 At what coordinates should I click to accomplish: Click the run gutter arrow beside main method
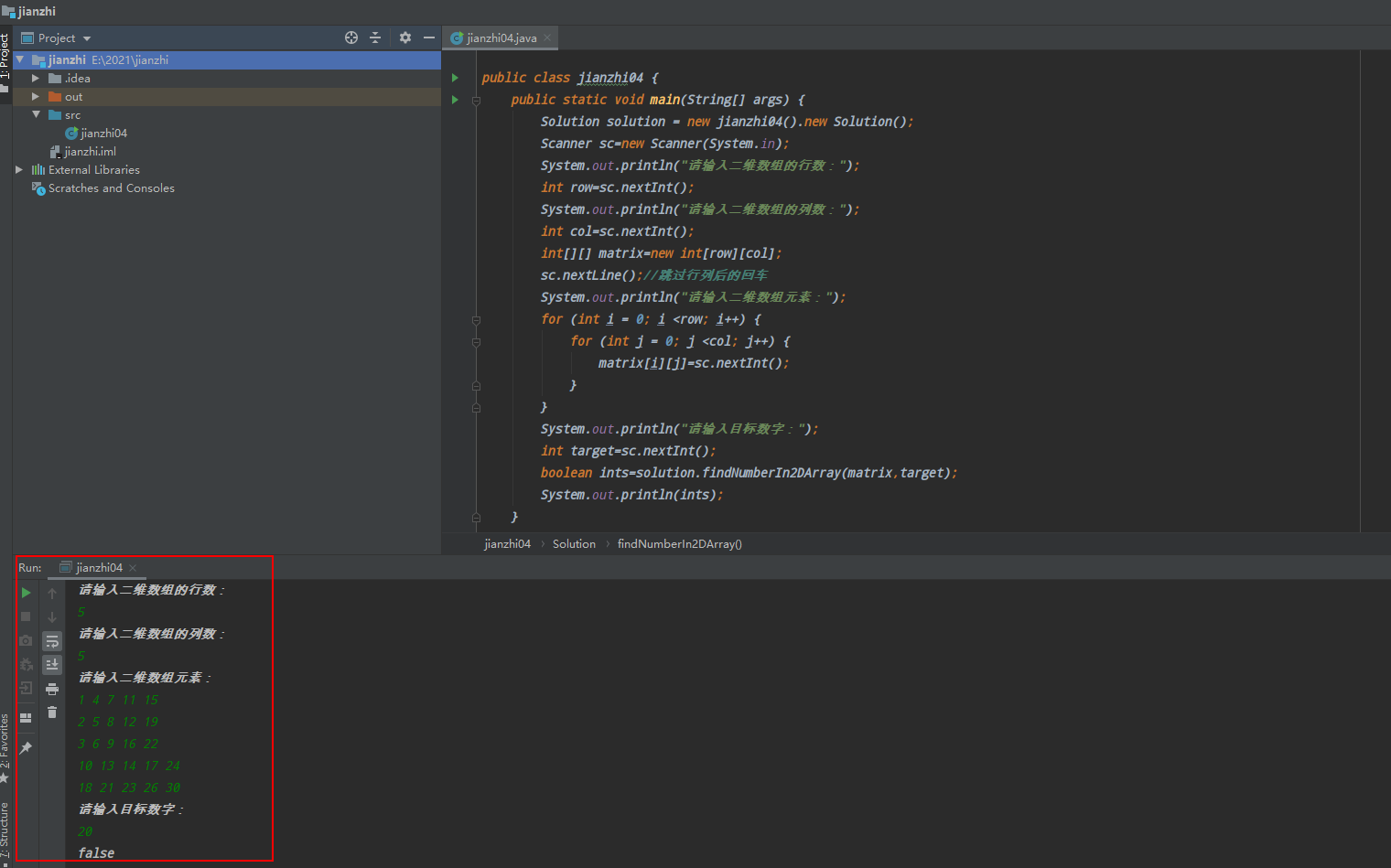point(455,100)
